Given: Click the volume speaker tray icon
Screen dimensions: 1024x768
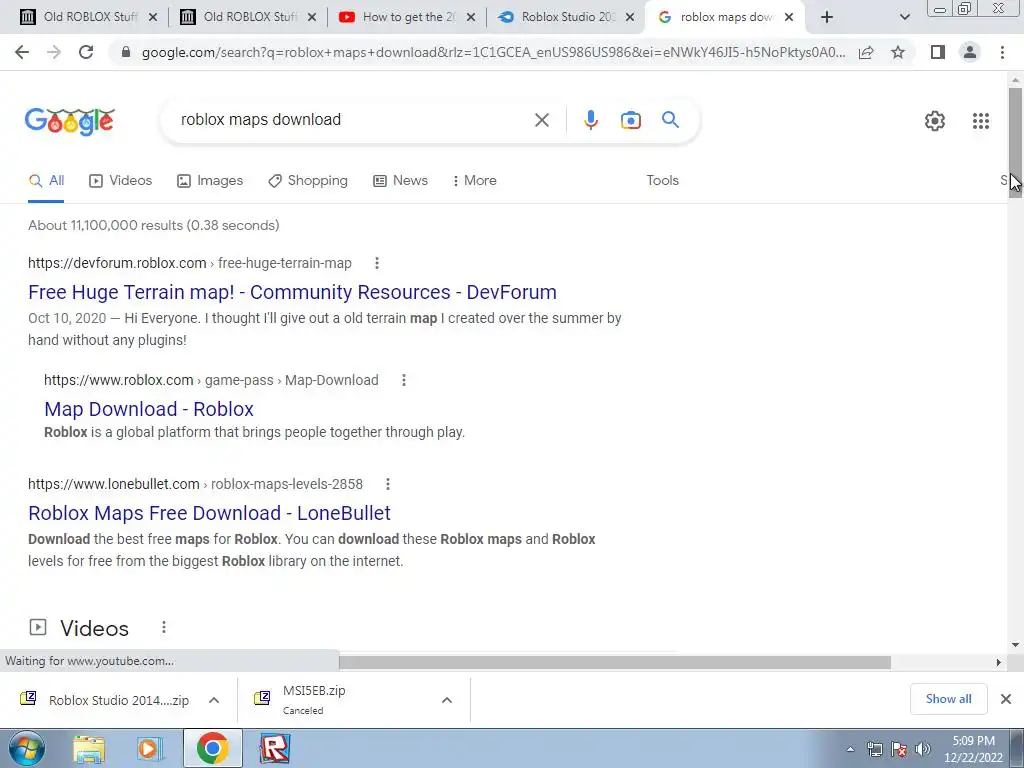Looking at the screenshot, I should (x=923, y=749).
